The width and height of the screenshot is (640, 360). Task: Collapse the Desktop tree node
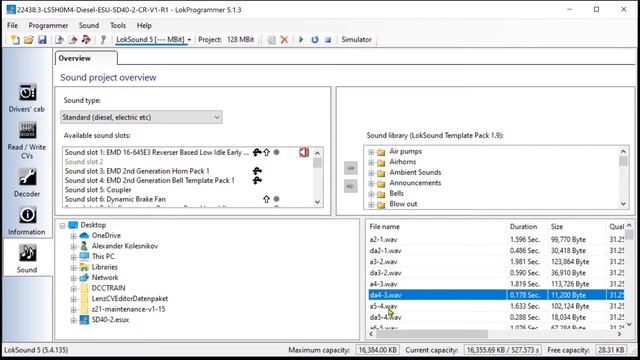click(x=62, y=225)
